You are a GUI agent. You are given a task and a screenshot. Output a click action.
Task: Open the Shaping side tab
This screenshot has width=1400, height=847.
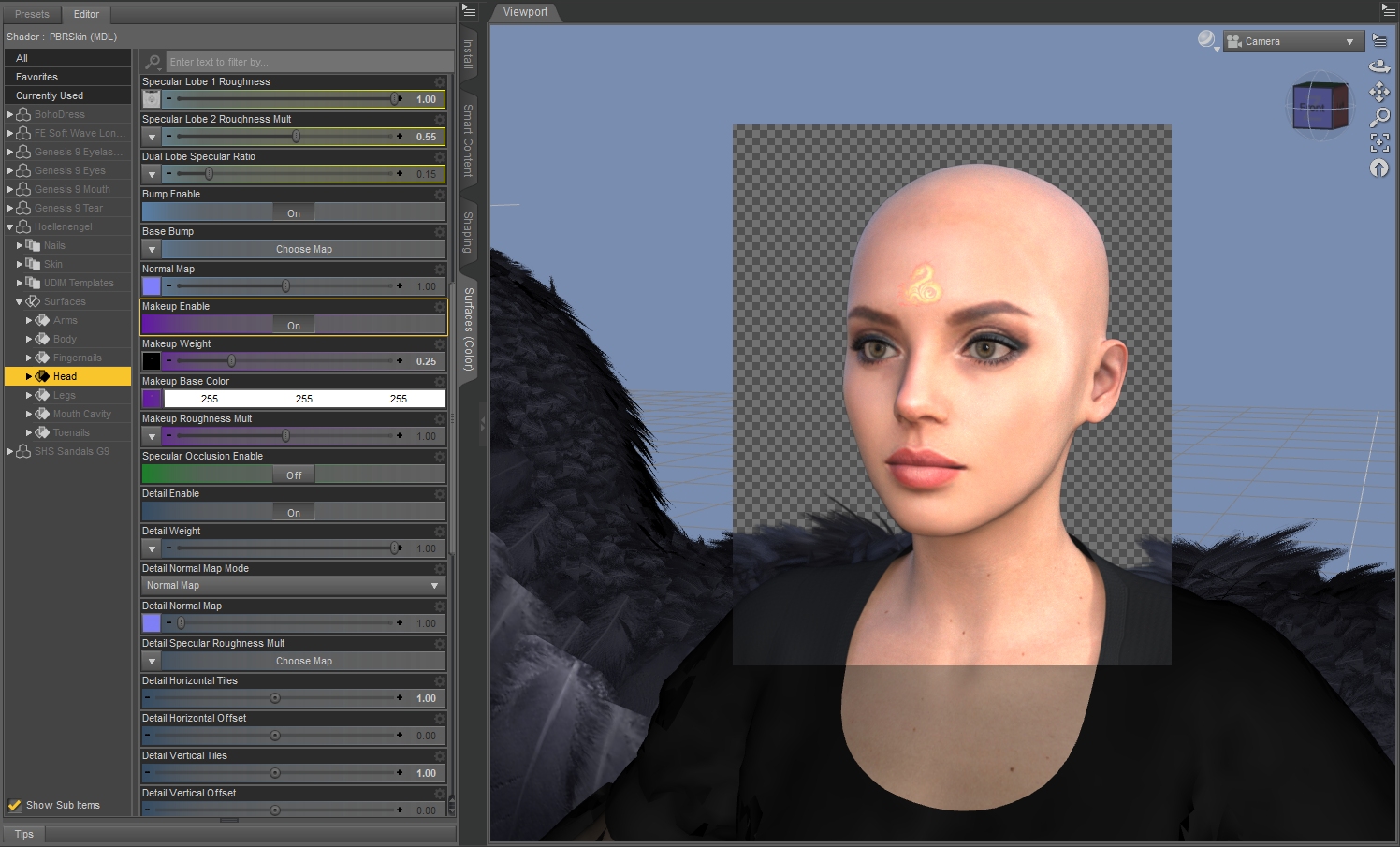[x=469, y=232]
